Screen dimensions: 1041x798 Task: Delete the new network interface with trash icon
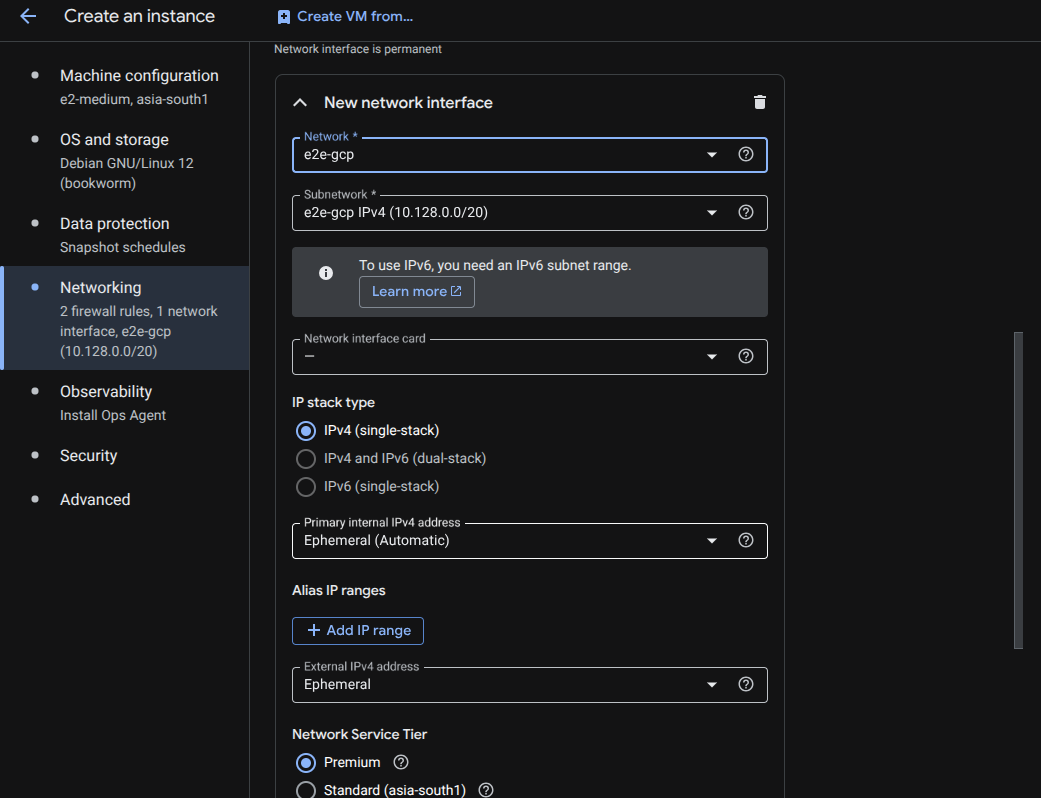tap(760, 102)
